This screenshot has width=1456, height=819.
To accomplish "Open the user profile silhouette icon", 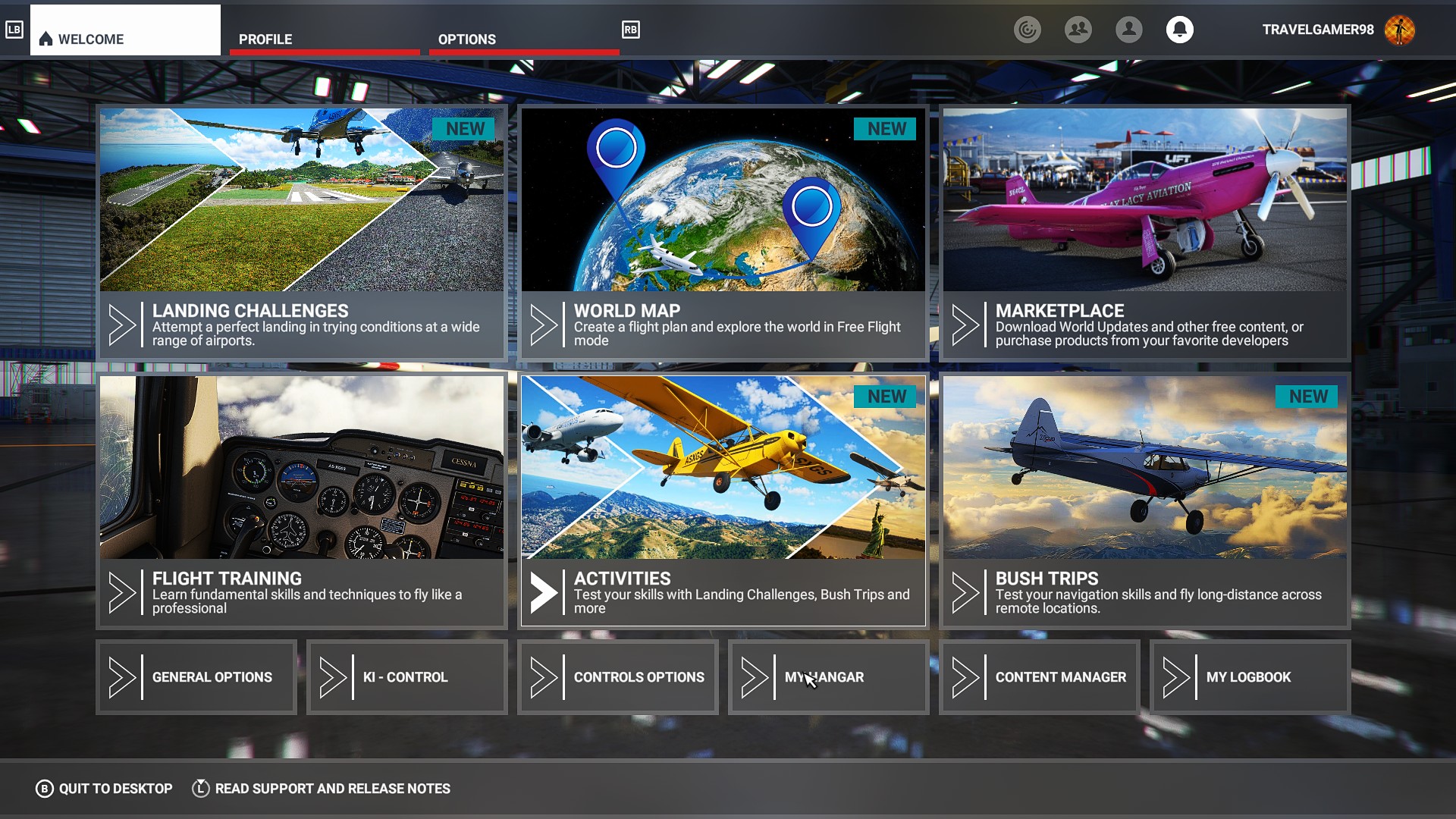I will [x=1128, y=30].
